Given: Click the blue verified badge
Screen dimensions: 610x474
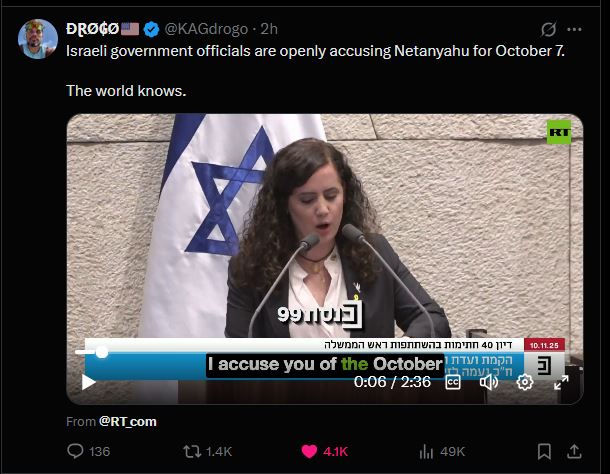Looking at the screenshot, I should pyautogui.click(x=151, y=29).
